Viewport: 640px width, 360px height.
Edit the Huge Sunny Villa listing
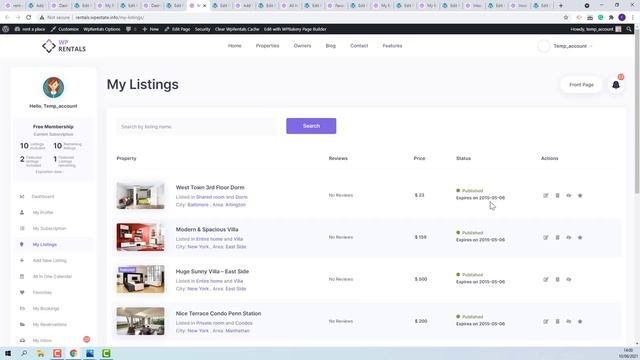point(546,280)
